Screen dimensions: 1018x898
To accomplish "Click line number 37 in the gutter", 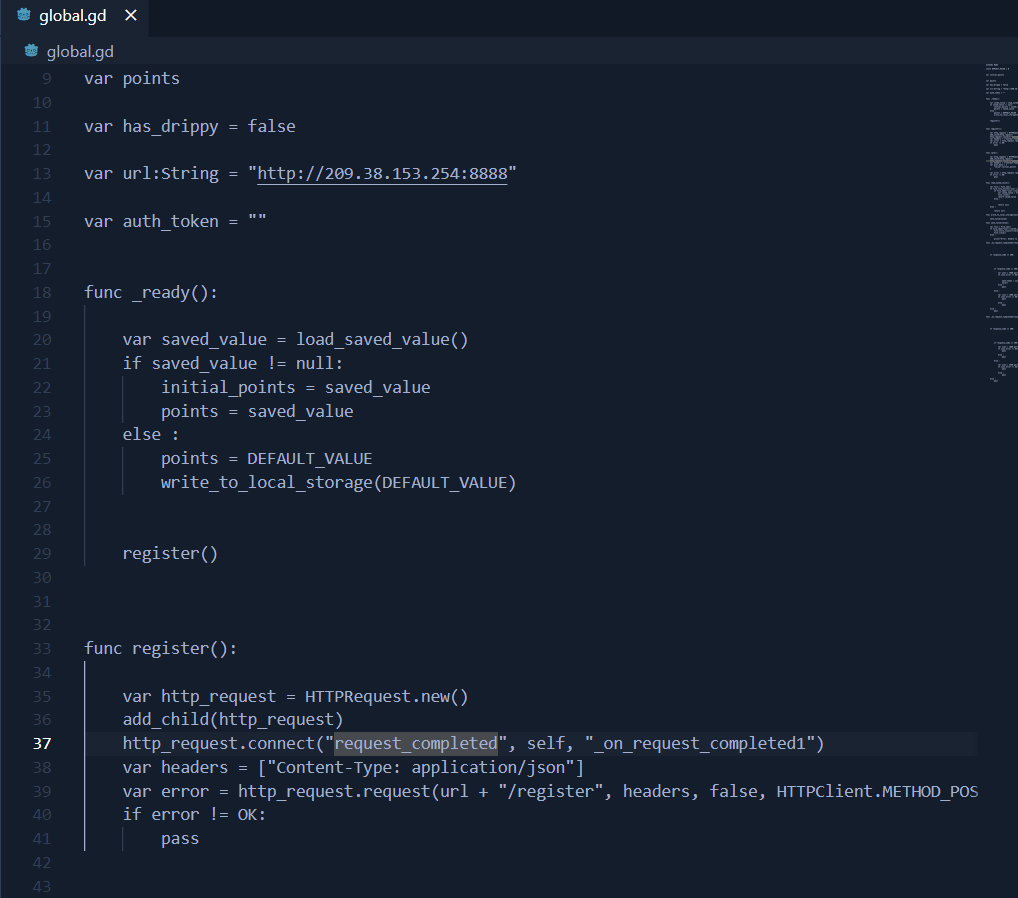I will [42, 743].
